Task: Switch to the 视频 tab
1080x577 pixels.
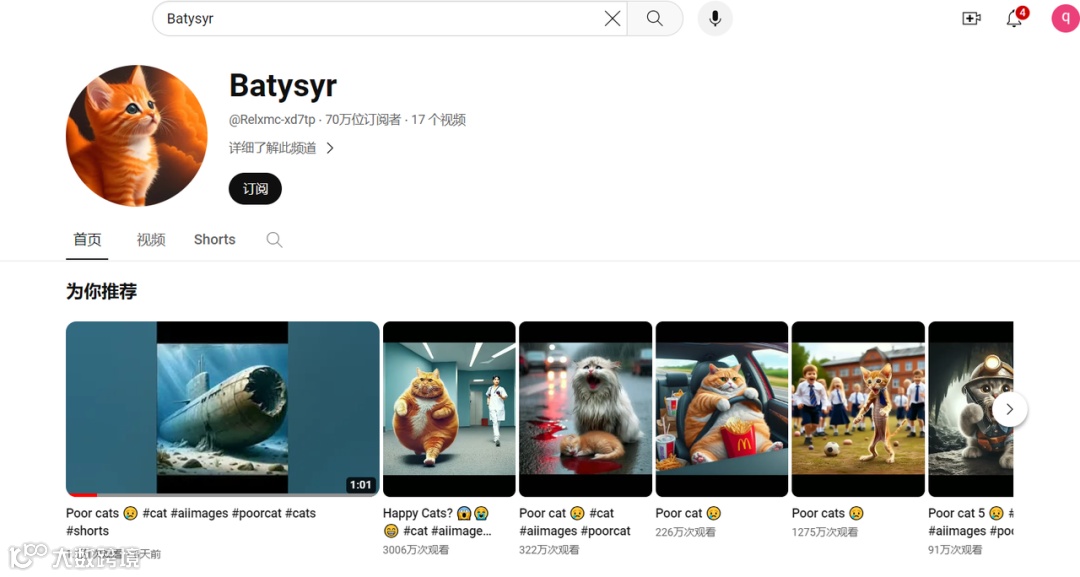Action: point(151,240)
